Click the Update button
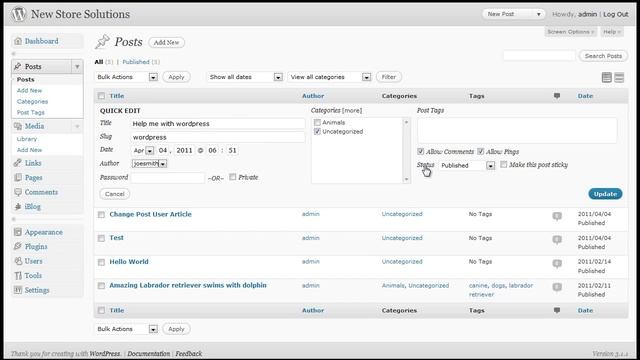This screenshot has width=640, height=360. (x=605, y=194)
